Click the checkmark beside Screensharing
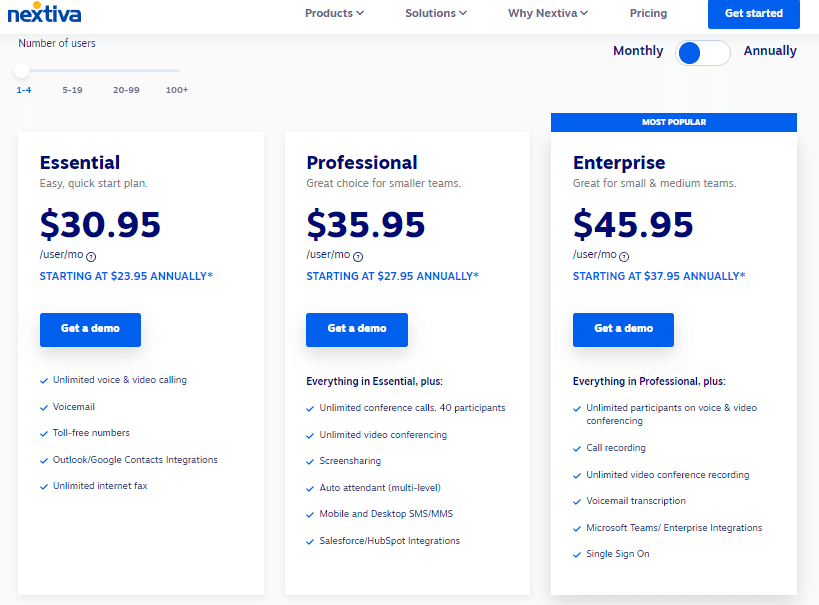This screenshot has width=819, height=605. click(x=309, y=461)
